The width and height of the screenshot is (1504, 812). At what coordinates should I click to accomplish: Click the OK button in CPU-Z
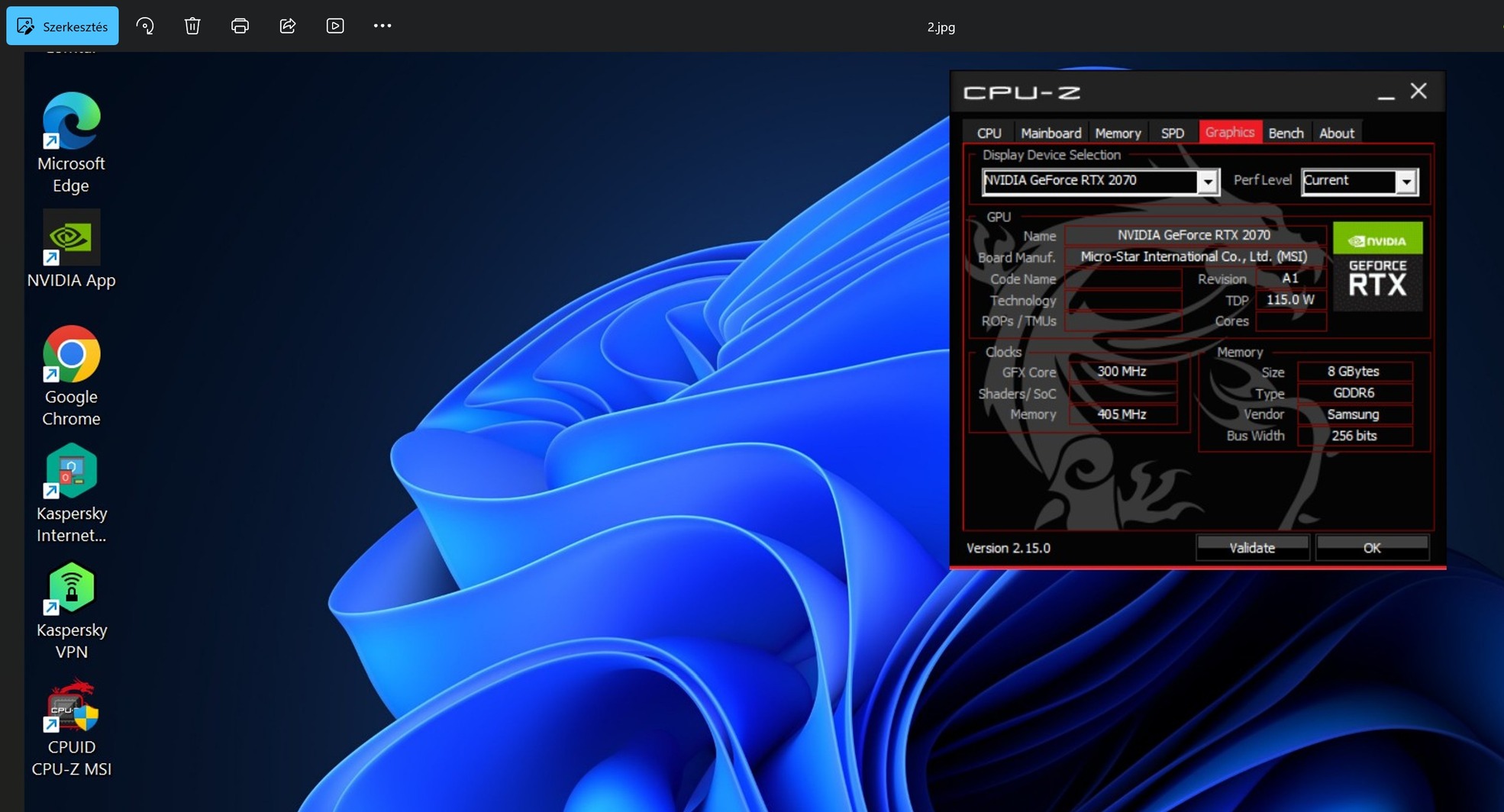click(x=1372, y=548)
